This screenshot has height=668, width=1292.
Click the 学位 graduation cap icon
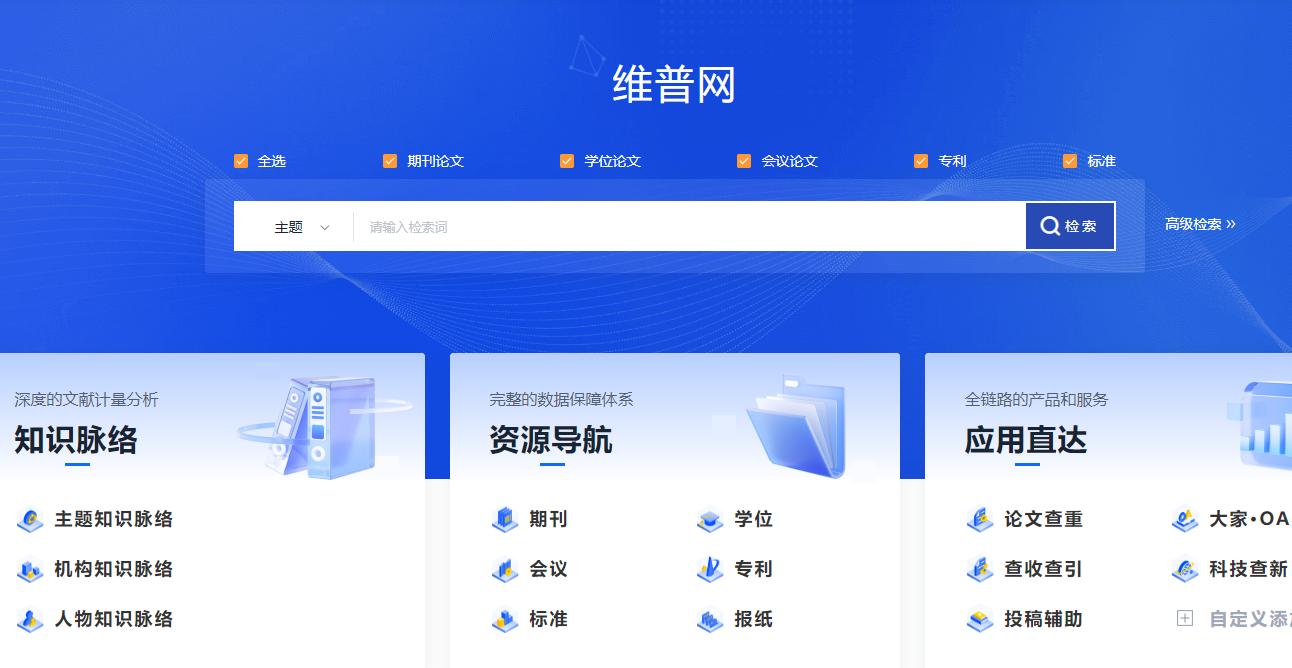pyautogui.click(x=710, y=520)
